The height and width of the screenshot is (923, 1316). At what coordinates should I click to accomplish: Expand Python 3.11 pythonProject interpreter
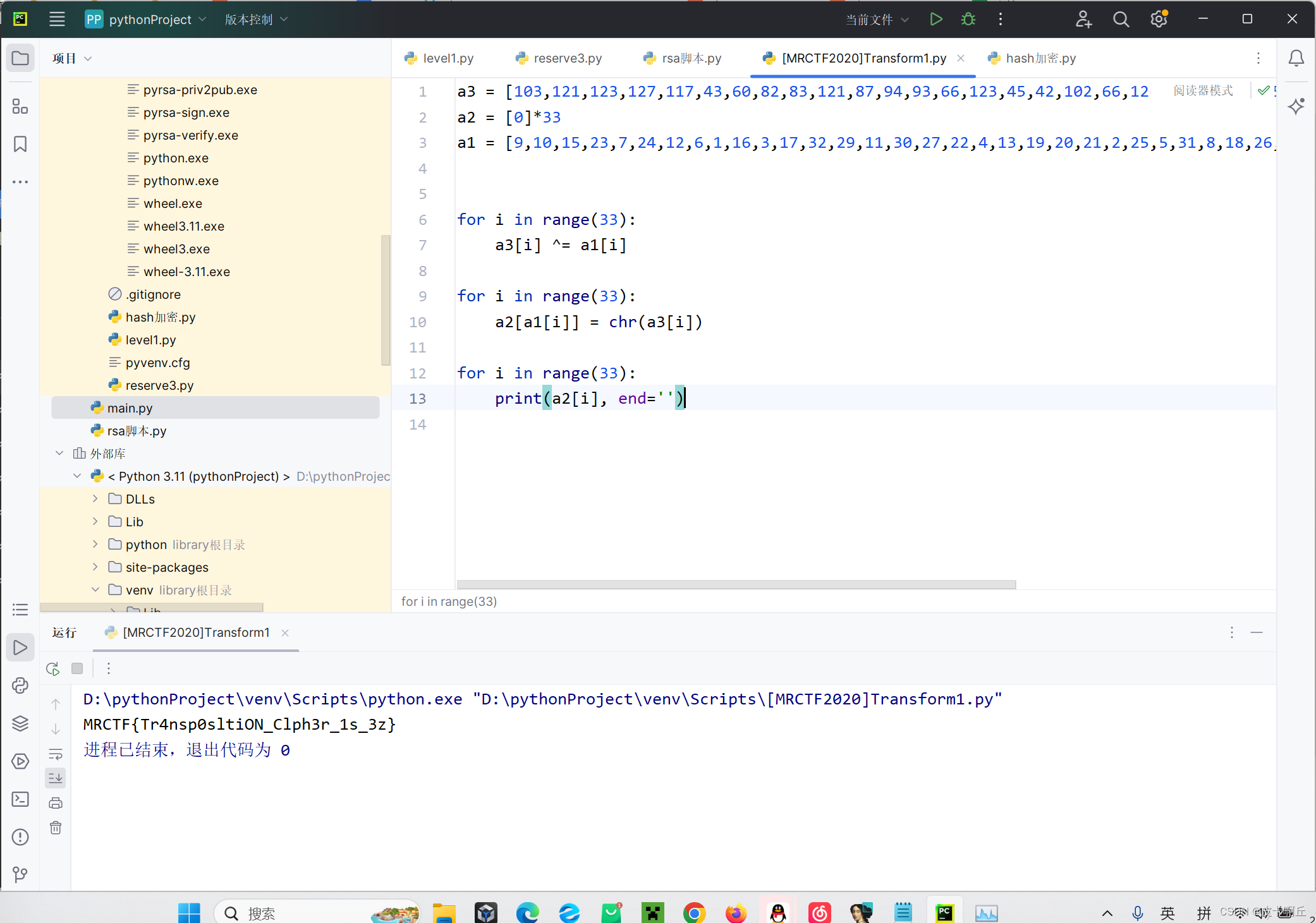[x=80, y=475]
